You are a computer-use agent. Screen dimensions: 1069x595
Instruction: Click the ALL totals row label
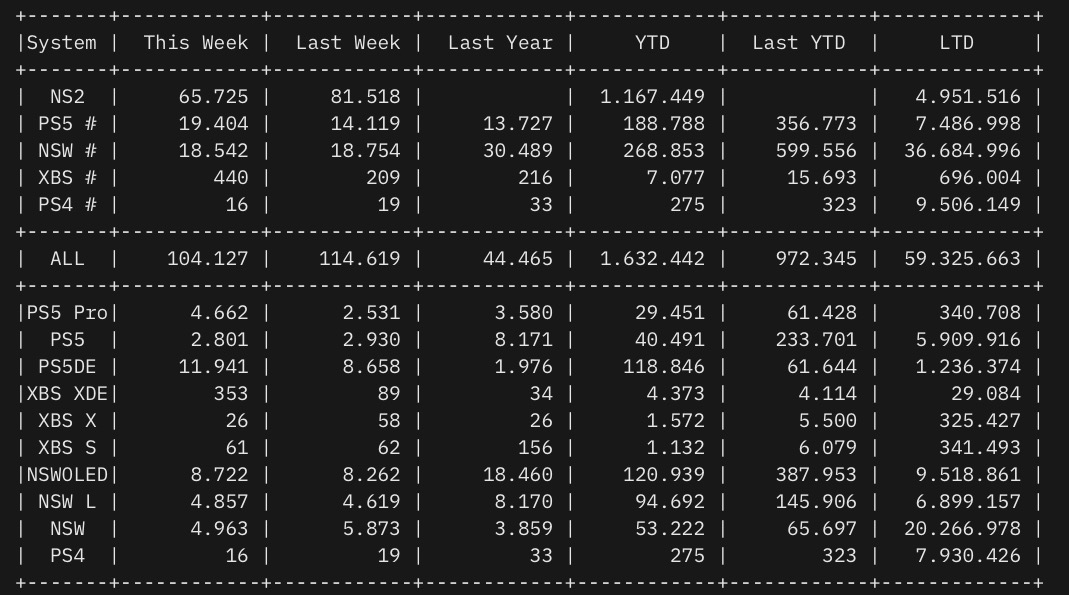68,259
